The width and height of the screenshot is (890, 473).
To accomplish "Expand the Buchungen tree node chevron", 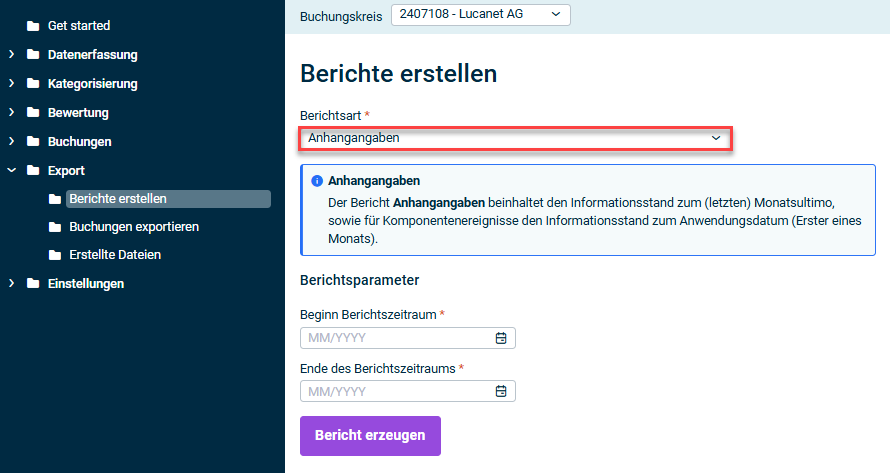I will point(11,141).
